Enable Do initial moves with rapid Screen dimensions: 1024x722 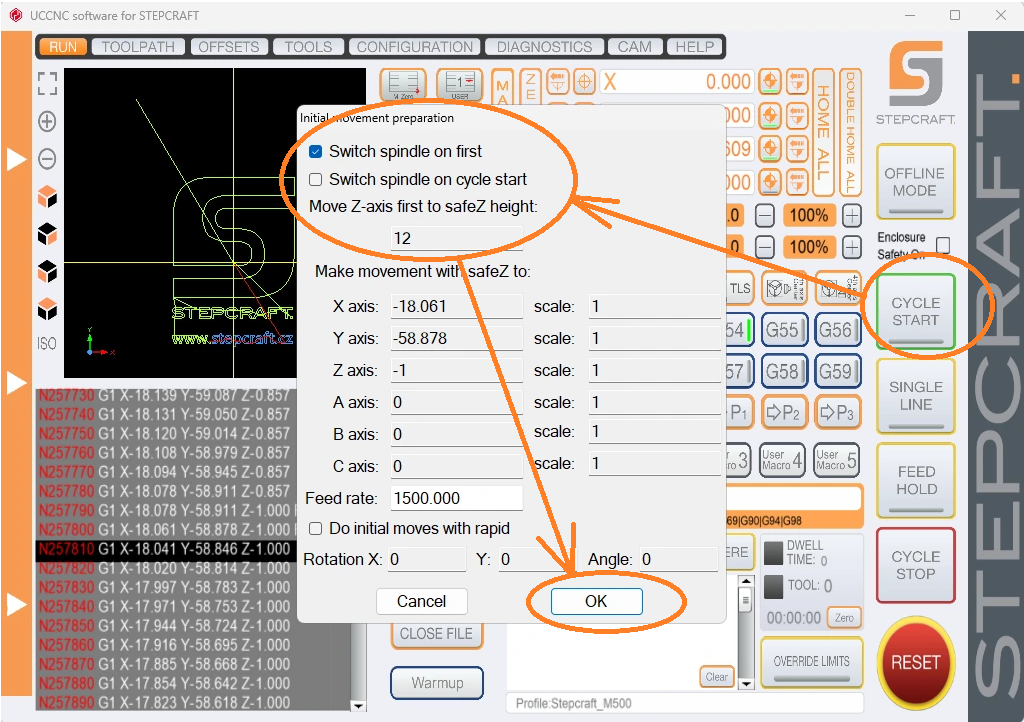(315, 529)
